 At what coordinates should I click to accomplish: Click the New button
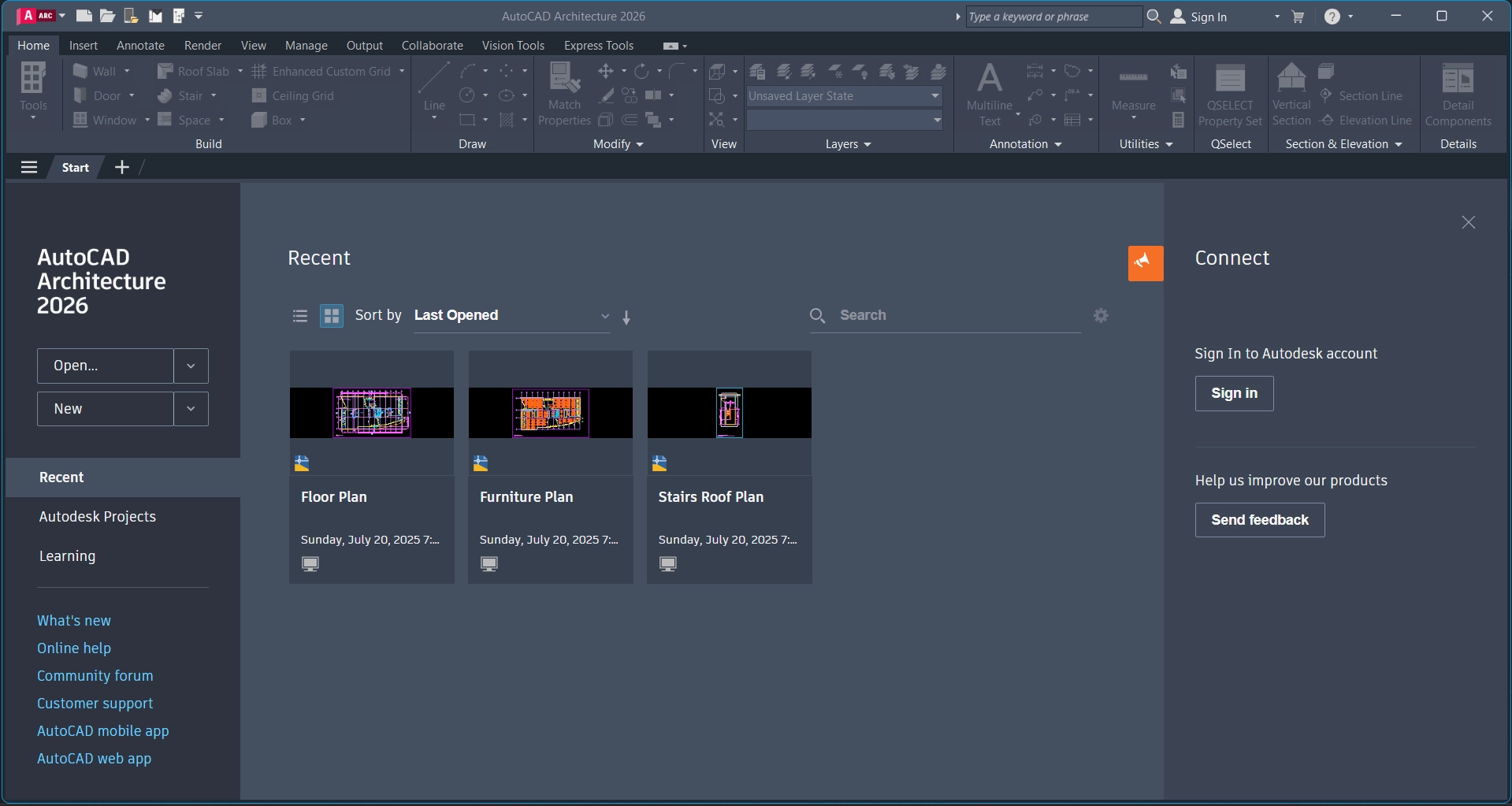tap(105, 409)
